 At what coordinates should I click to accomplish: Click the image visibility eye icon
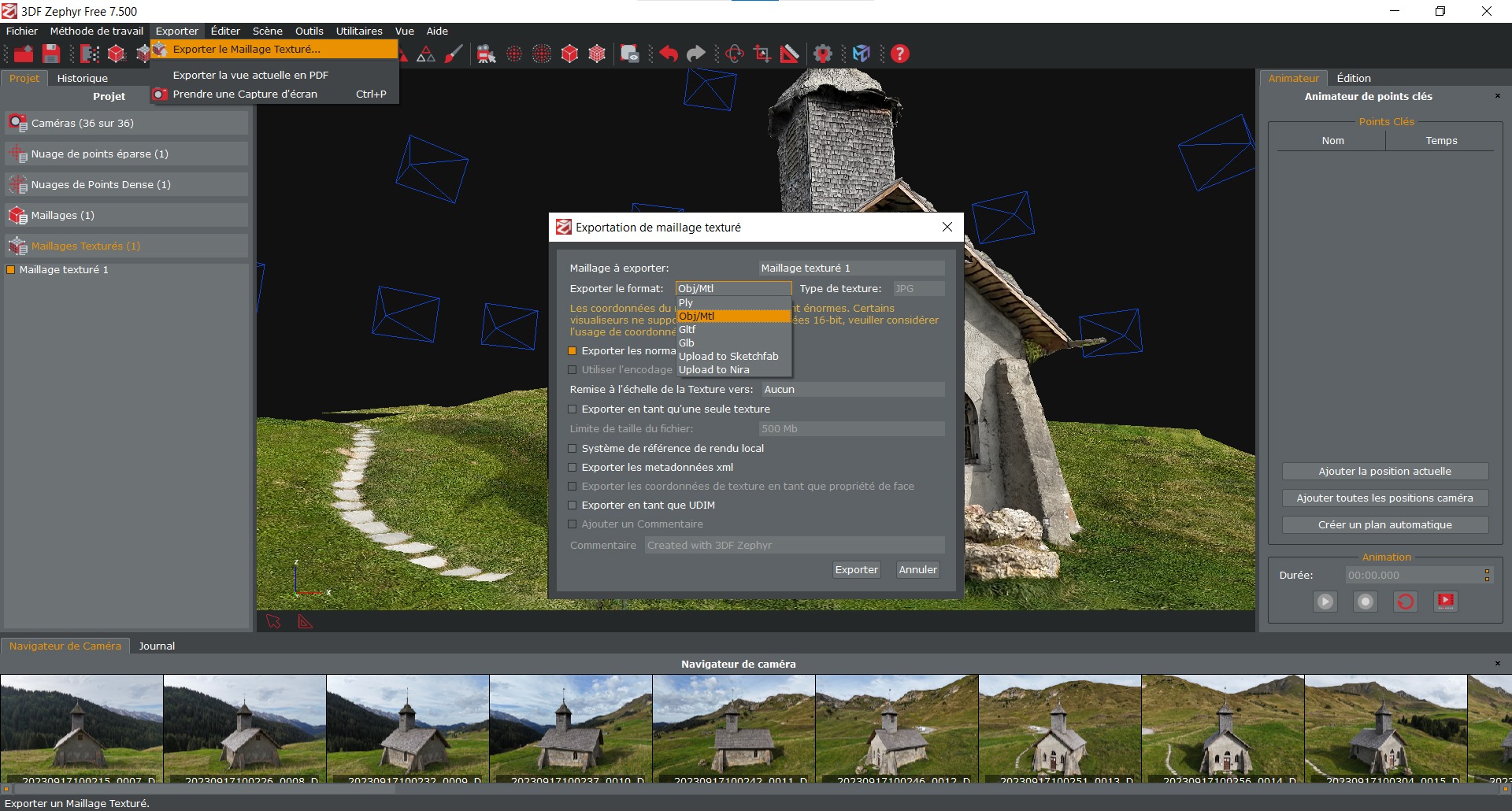pos(629,54)
